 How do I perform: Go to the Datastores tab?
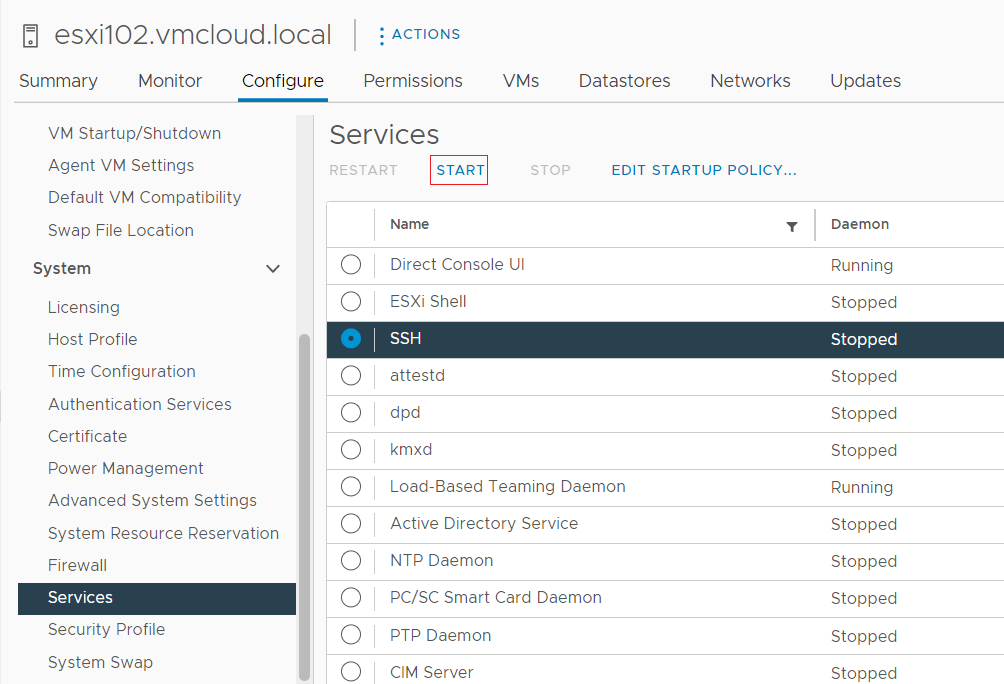coord(624,81)
